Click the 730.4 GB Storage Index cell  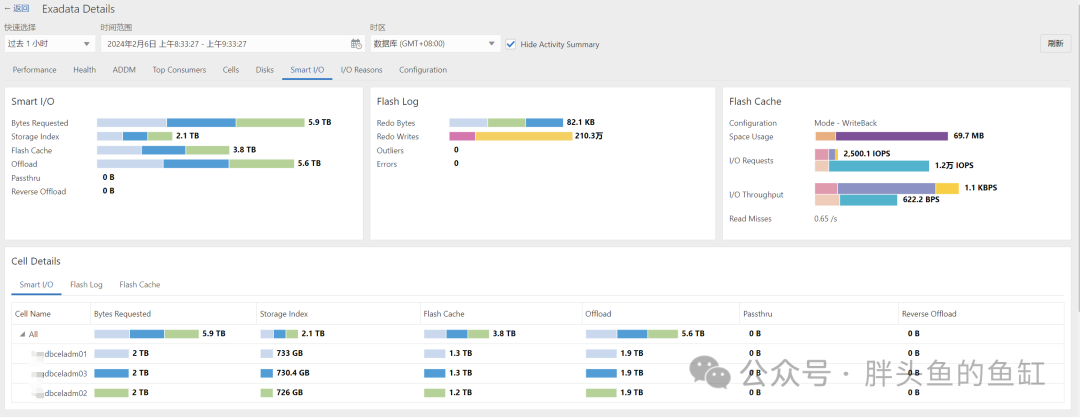pyautogui.click(x=293, y=373)
